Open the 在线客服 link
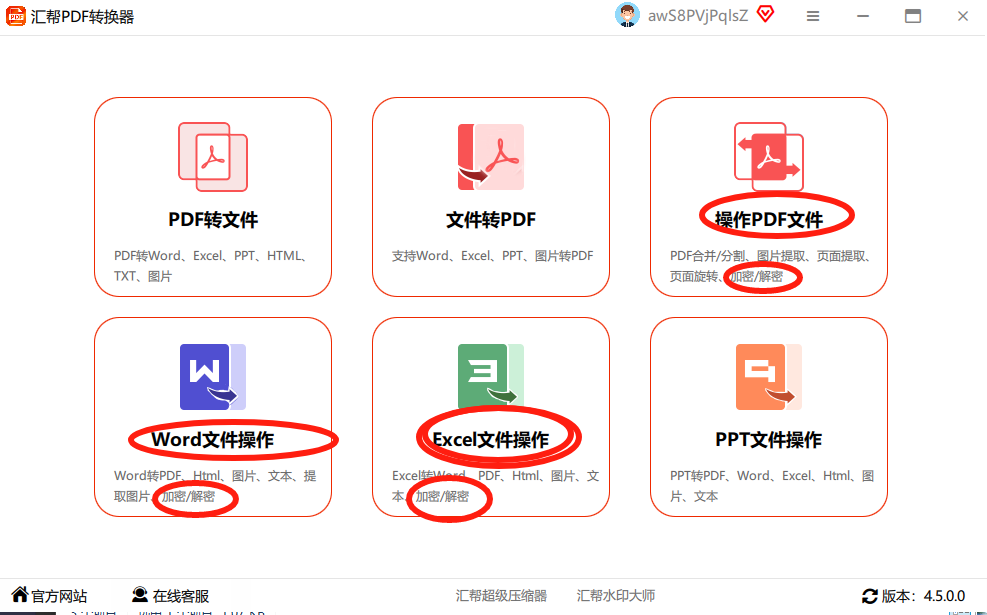 pyautogui.click(x=181, y=596)
